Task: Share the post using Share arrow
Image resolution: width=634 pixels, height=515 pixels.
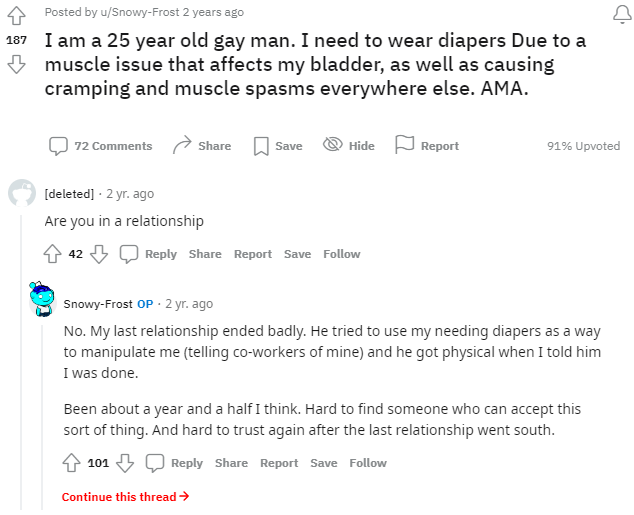Action: click(202, 146)
